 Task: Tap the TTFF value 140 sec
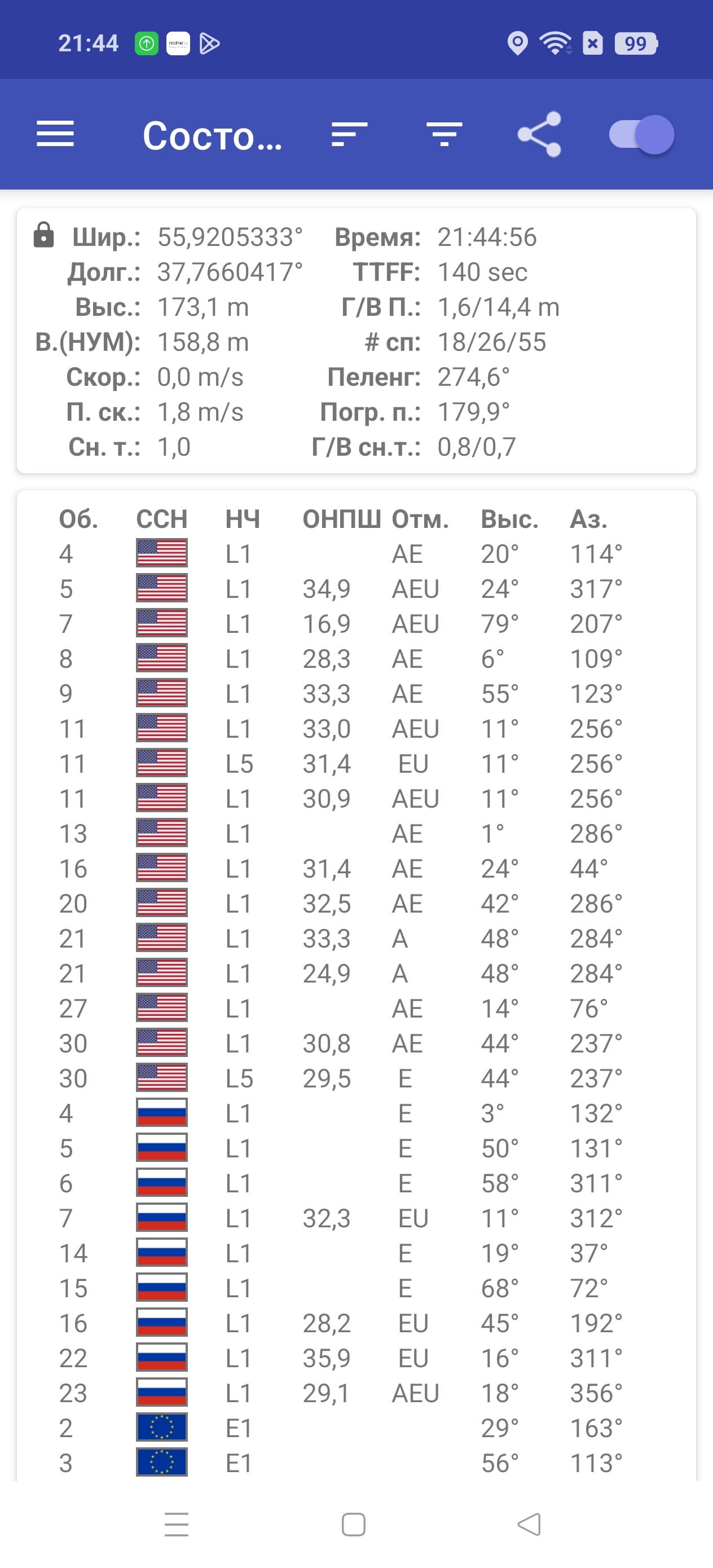click(x=482, y=272)
